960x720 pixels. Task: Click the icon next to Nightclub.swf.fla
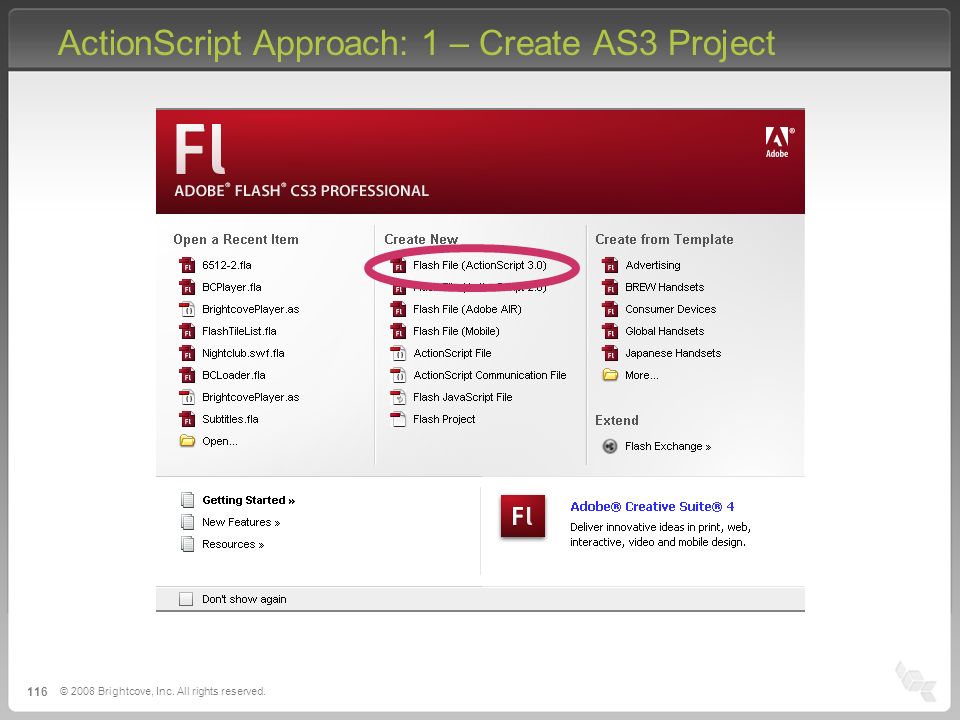187,353
